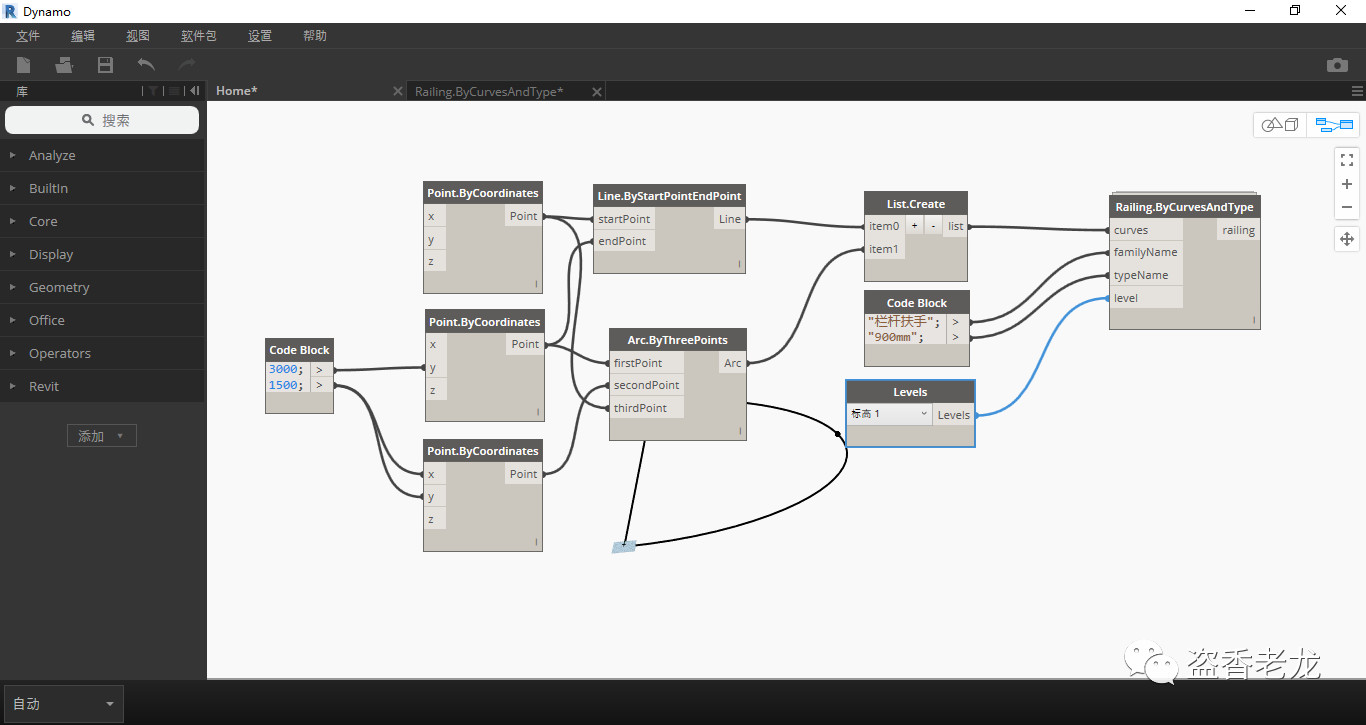This screenshot has width=1366, height=725.
Task: Zoom out on the graph canvas
Action: coord(1347,207)
